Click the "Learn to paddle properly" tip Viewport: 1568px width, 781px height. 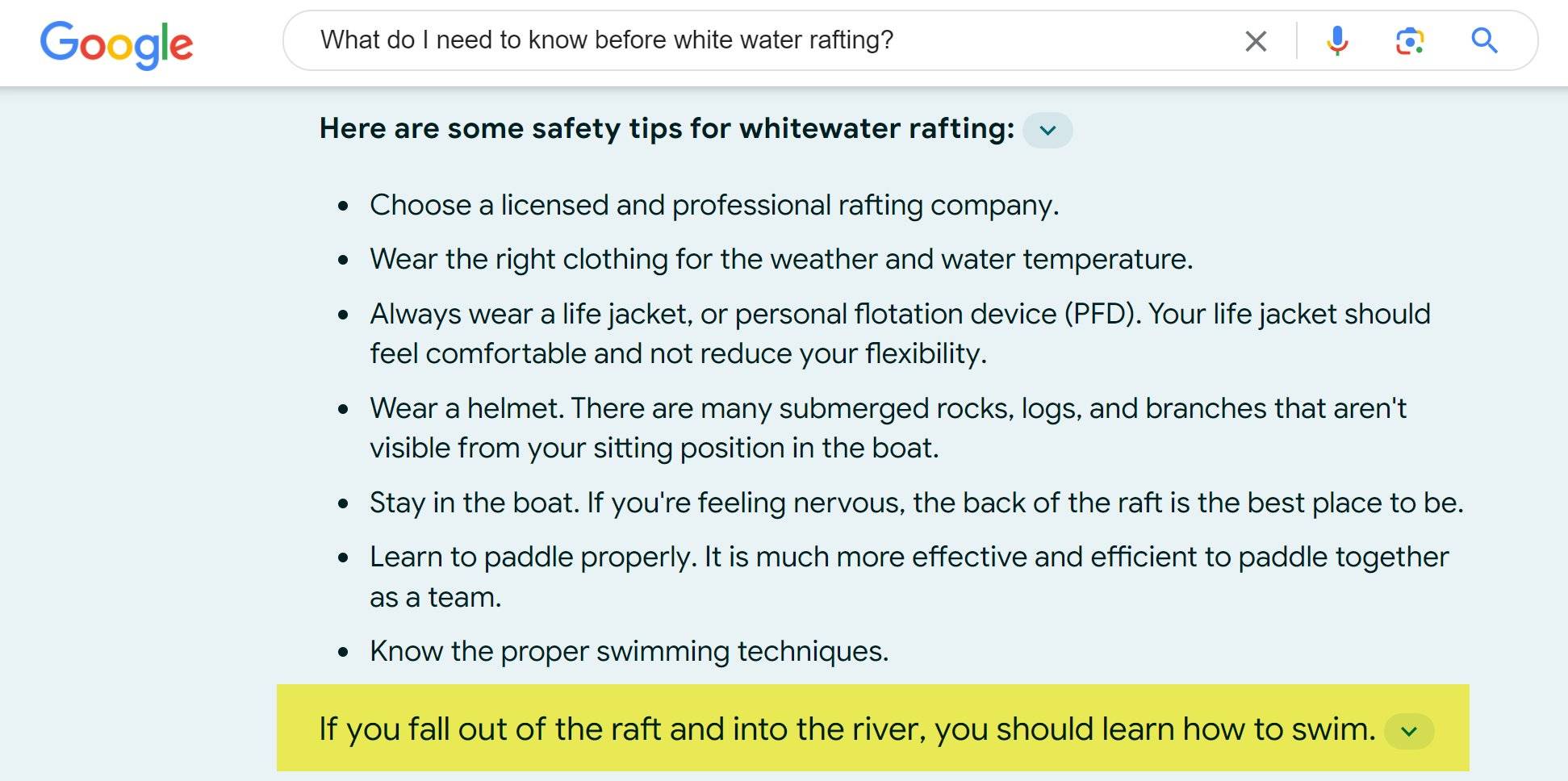tap(909, 558)
